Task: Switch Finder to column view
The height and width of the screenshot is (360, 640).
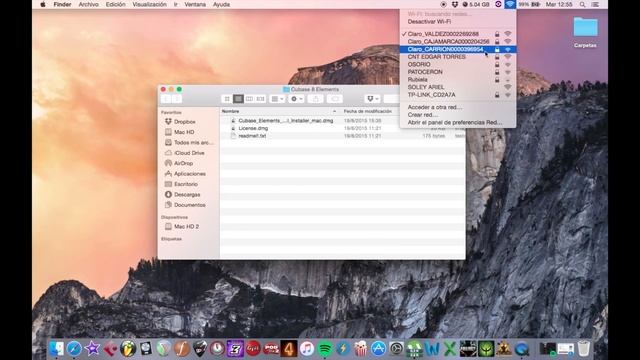Action: [x=249, y=99]
